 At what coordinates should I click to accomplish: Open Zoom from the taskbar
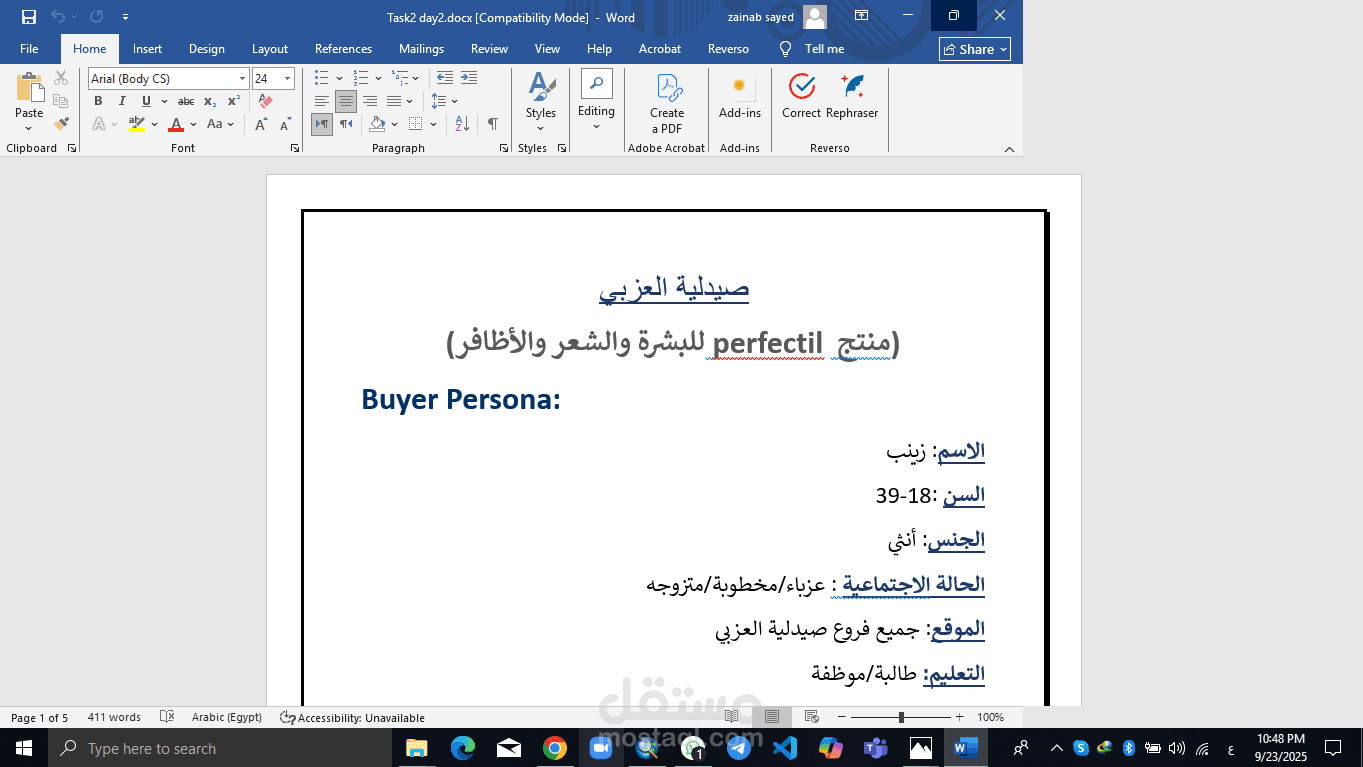pyautogui.click(x=601, y=748)
